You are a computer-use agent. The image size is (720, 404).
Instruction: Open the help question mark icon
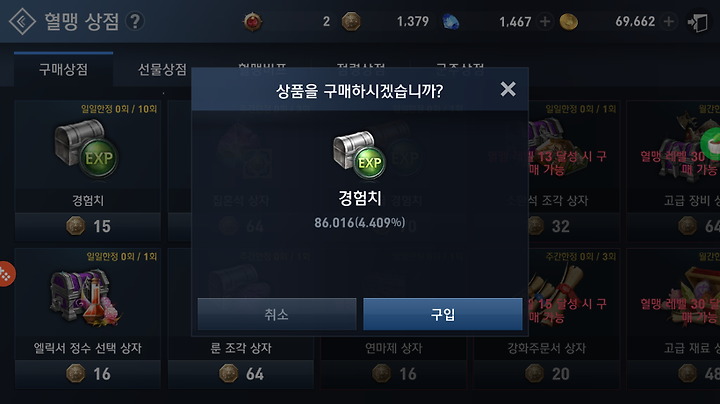(135, 22)
